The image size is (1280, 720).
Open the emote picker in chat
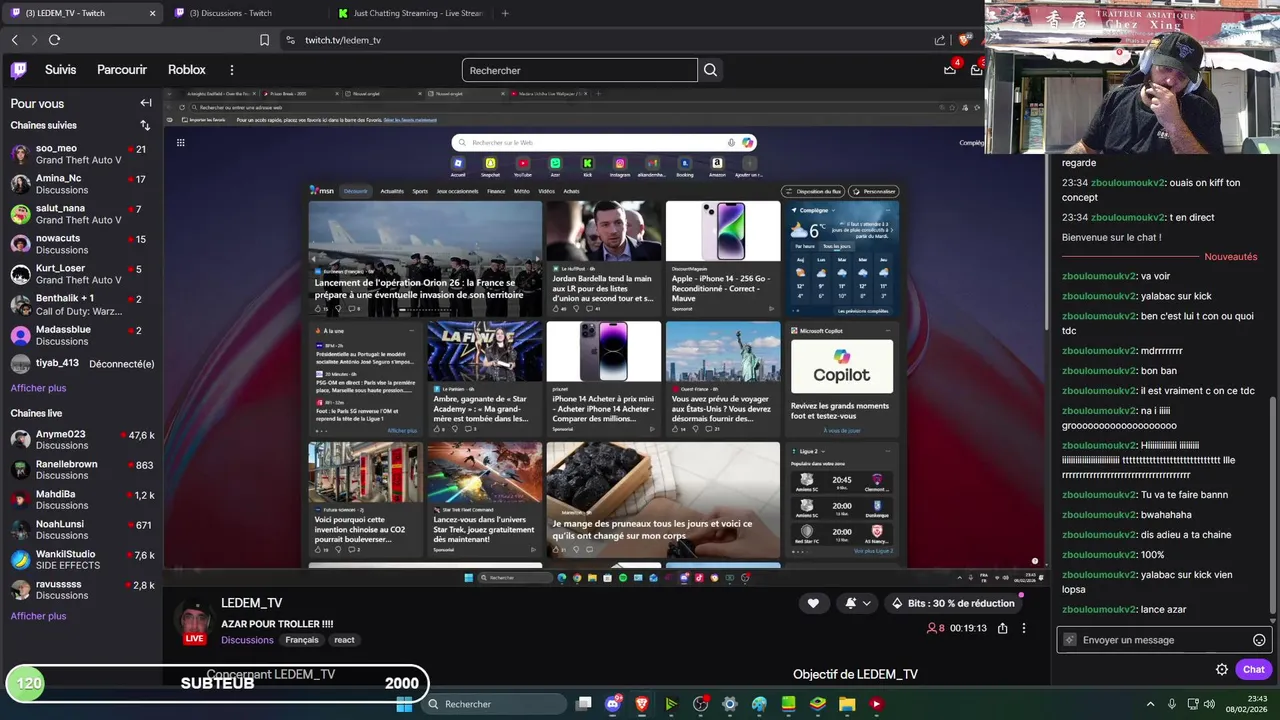(1259, 640)
